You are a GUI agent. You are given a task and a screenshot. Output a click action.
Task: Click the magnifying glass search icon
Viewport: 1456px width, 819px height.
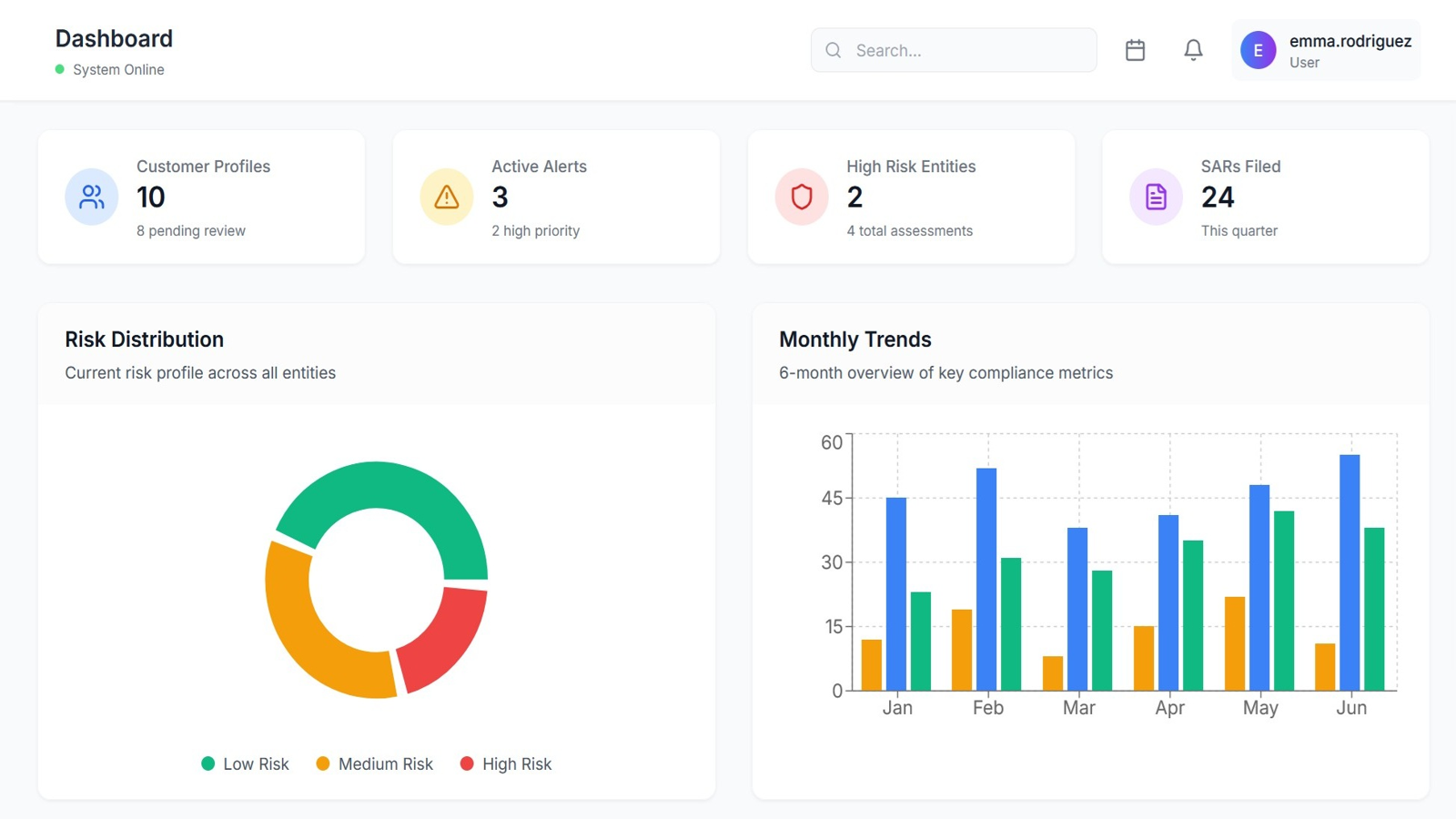pyautogui.click(x=834, y=50)
